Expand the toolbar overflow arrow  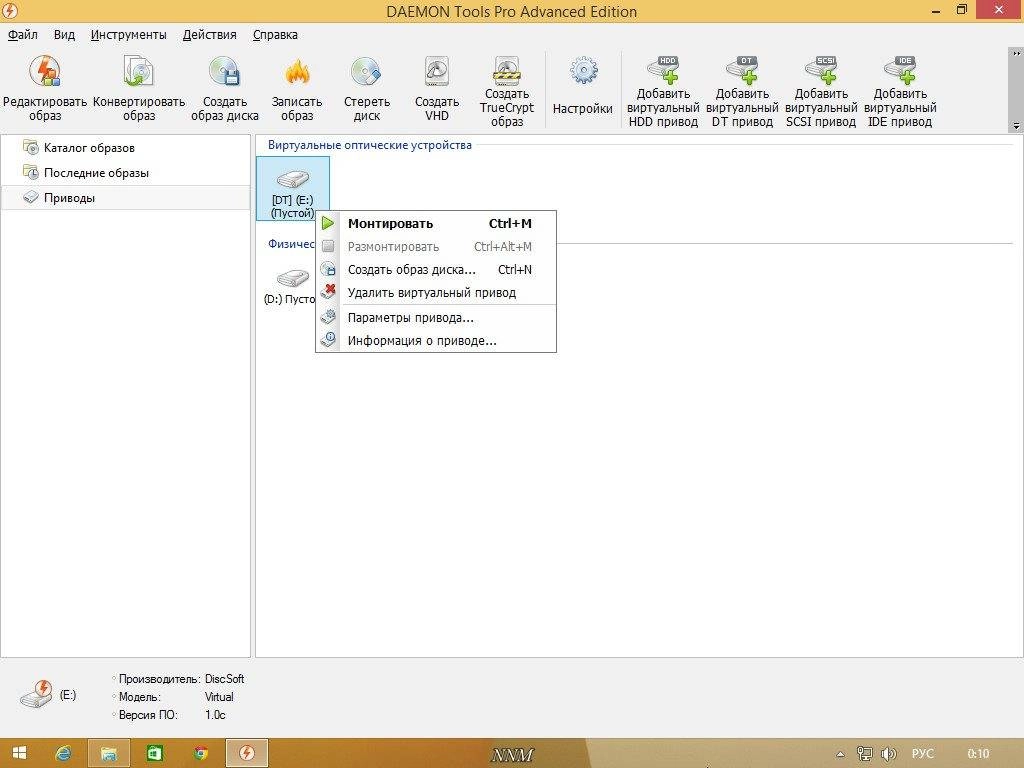click(x=1016, y=54)
